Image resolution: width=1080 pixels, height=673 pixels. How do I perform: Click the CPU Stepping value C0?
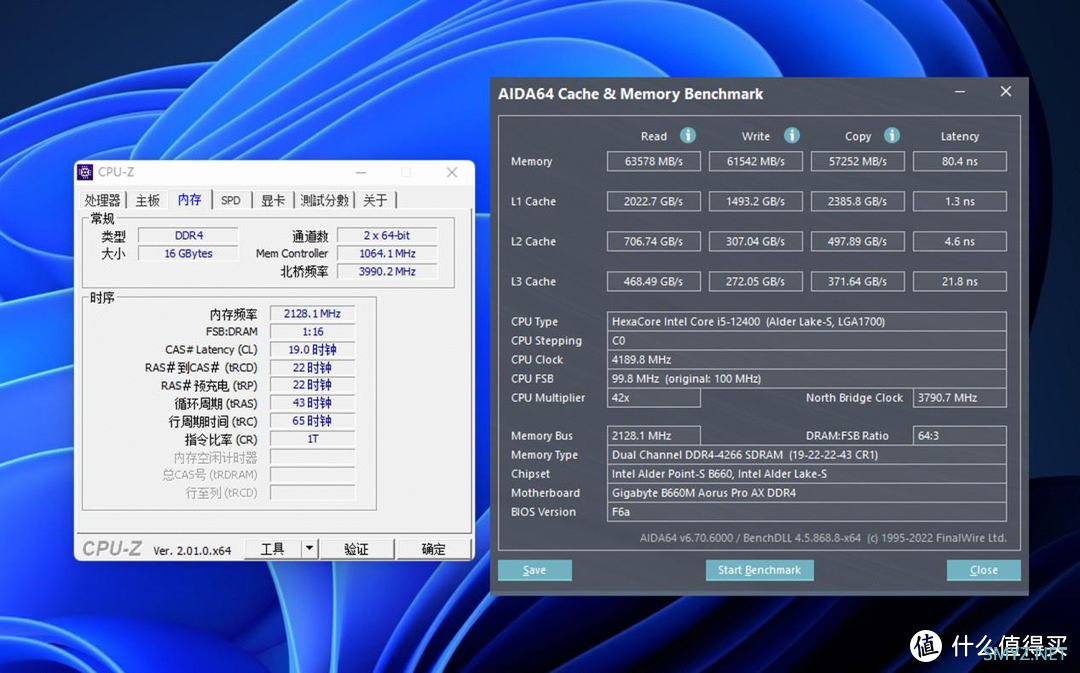click(807, 340)
